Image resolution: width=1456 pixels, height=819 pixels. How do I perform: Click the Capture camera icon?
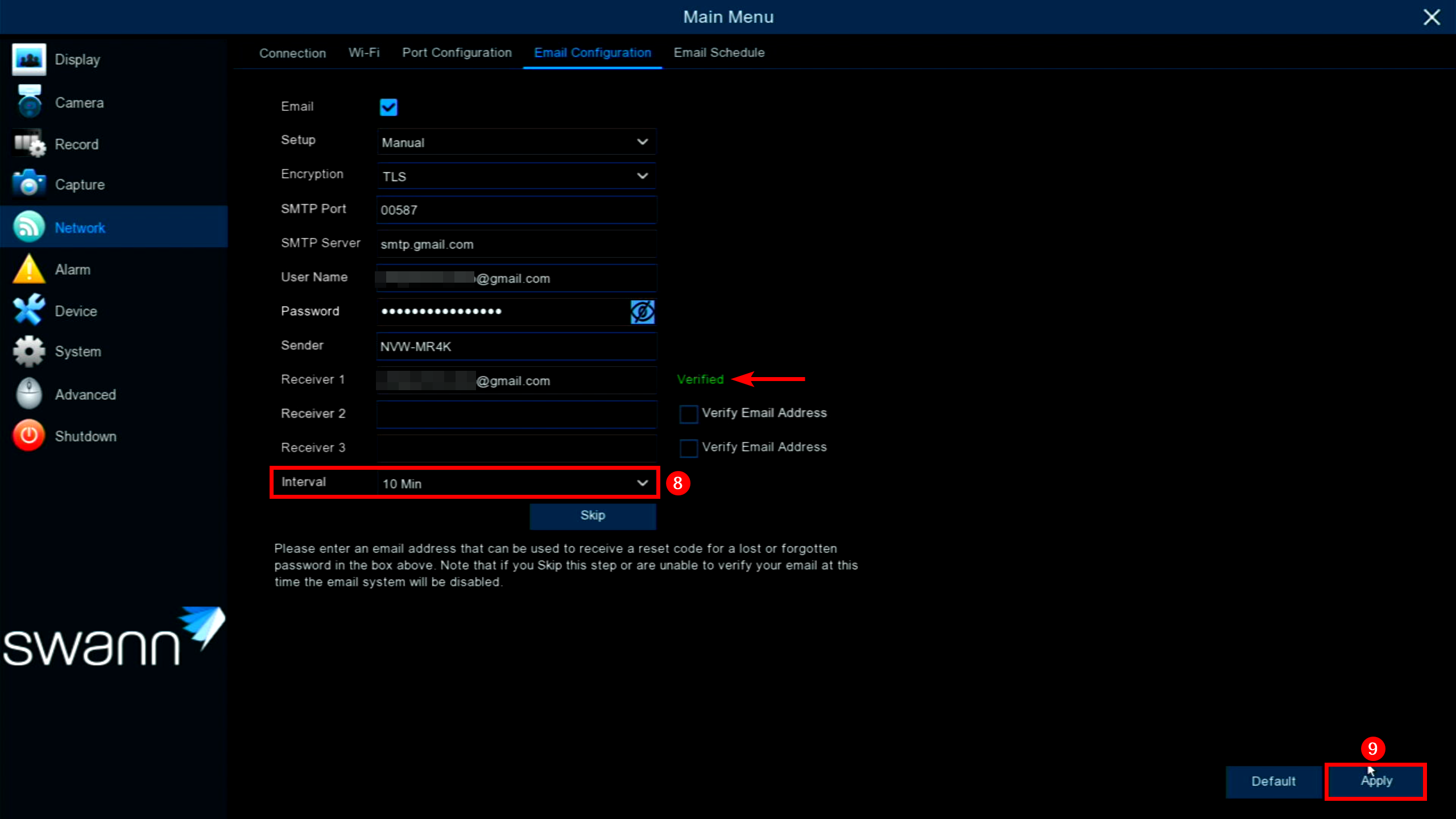coord(28,184)
